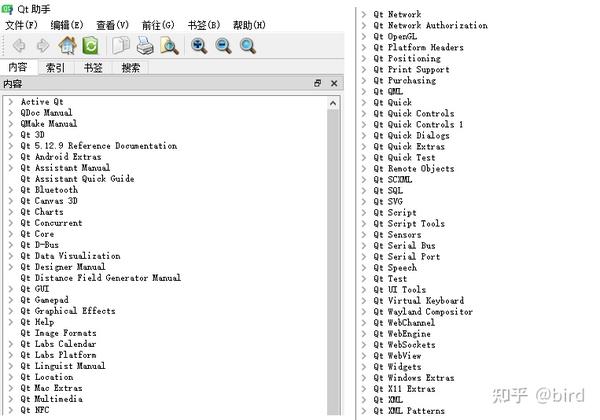
Task: Expand the QDoc Manual node
Action: [11, 113]
